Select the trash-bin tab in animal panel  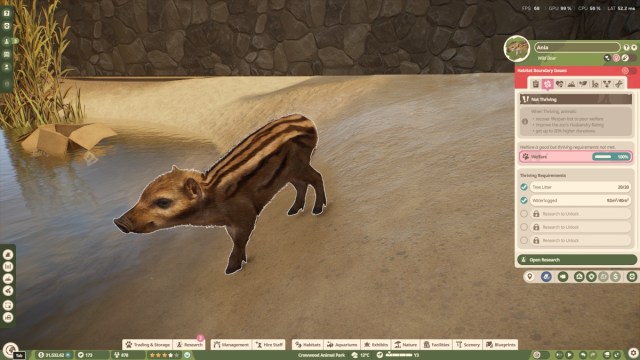coord(536,84)
